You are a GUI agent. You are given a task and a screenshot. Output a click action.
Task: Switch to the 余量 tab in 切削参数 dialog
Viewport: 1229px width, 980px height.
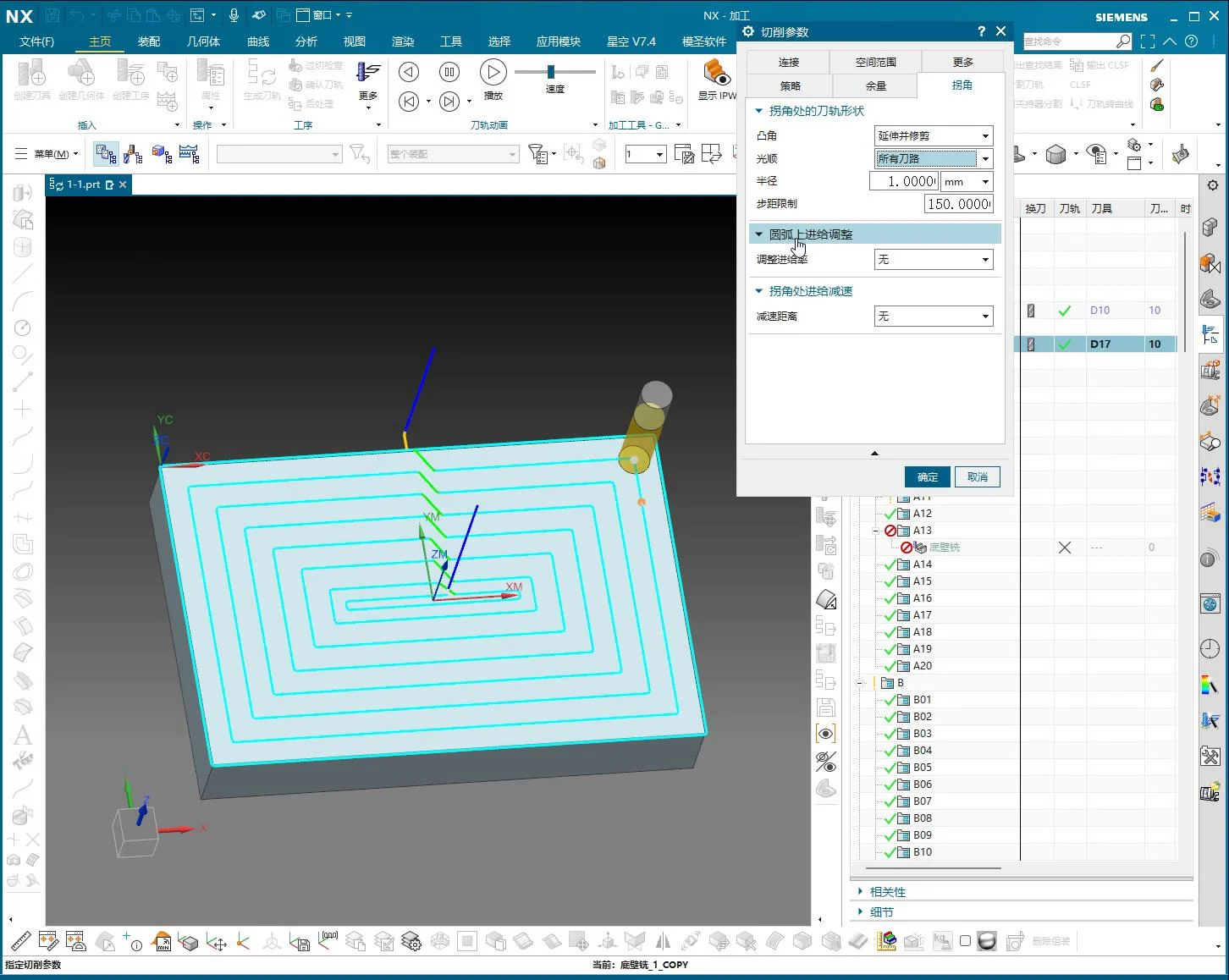coord(875,85)
